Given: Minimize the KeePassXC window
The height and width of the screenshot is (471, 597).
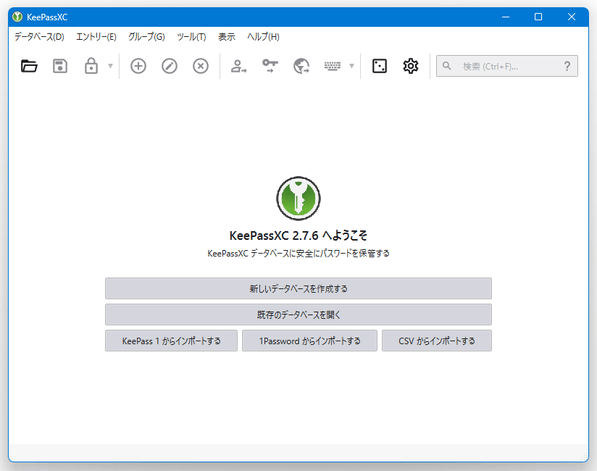Looking at the screenshot, I should 506,17.
